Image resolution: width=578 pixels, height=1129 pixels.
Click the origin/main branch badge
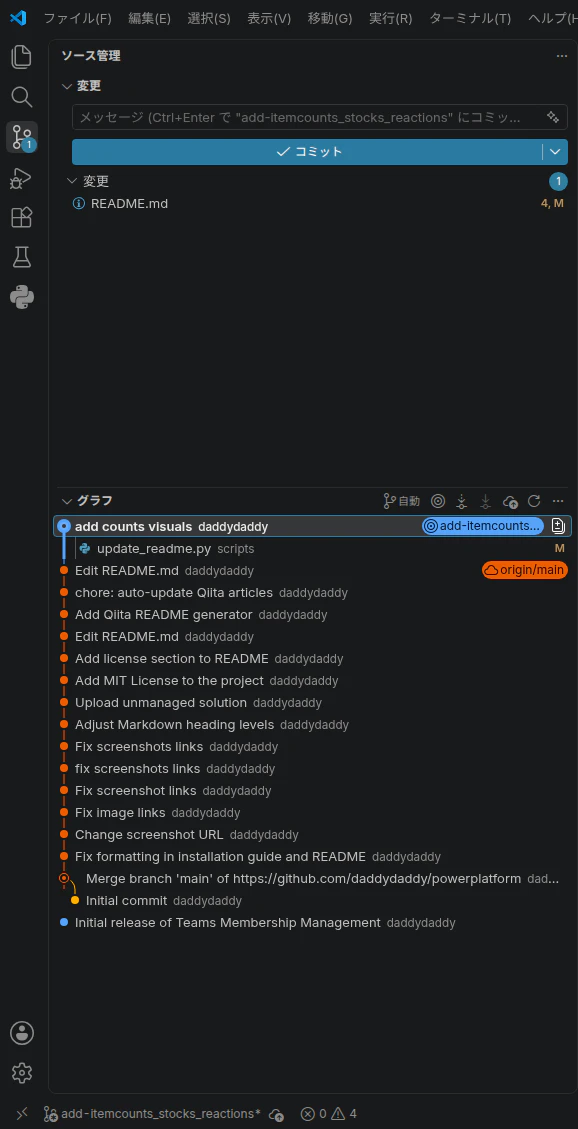pyautogui.click(x=525, y=570)
